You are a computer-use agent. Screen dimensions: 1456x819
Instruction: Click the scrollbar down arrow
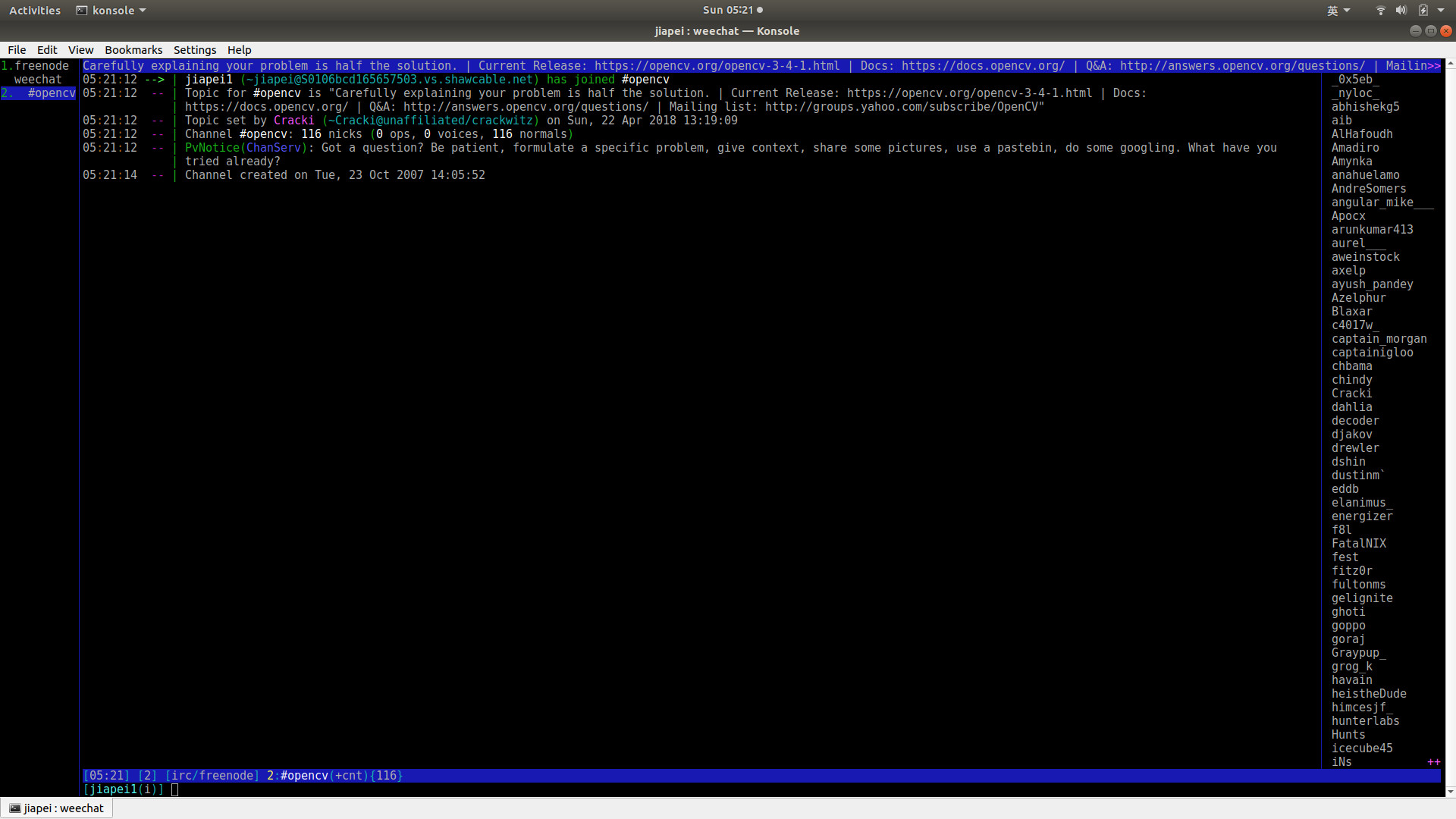(x=1450, y=792)
